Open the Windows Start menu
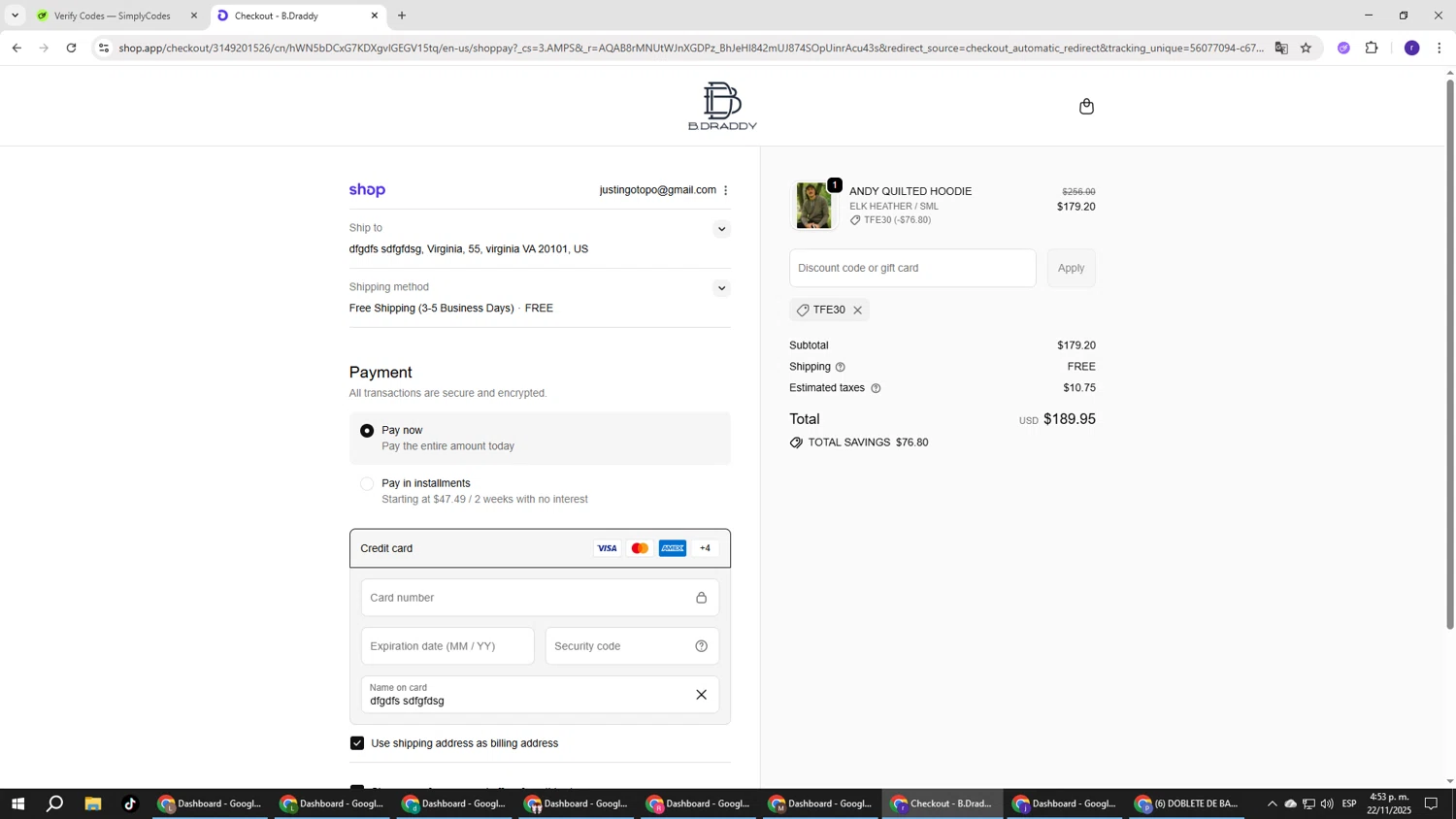 [x=17, y=803]
